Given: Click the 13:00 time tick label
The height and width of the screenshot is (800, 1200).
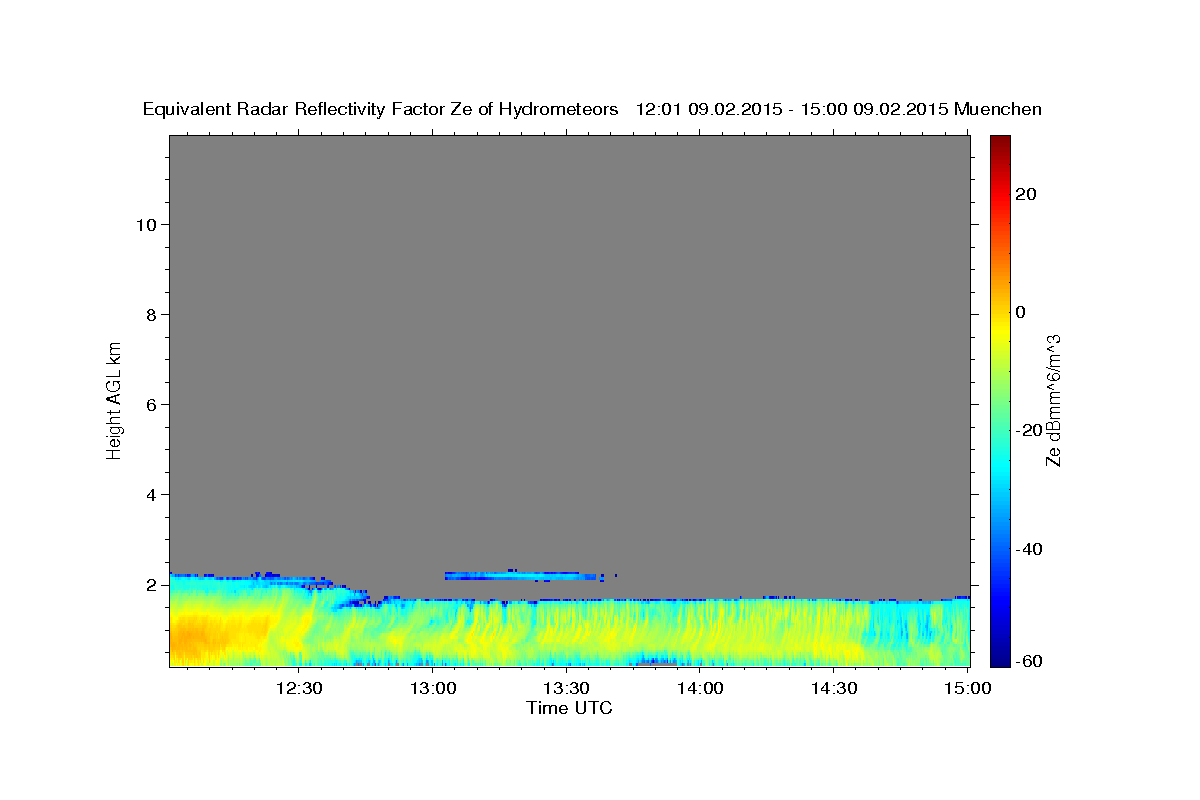Looking at the screenshot, I should point(432,688).
